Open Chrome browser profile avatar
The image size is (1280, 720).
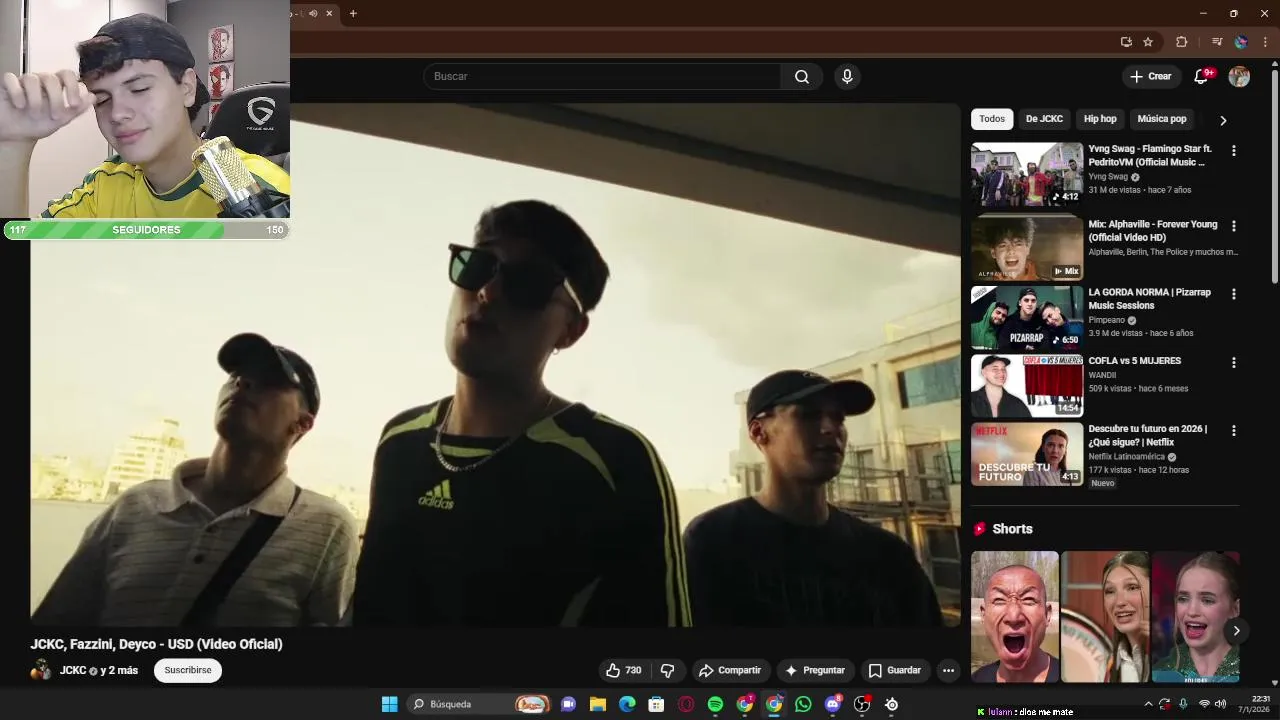1241,42
